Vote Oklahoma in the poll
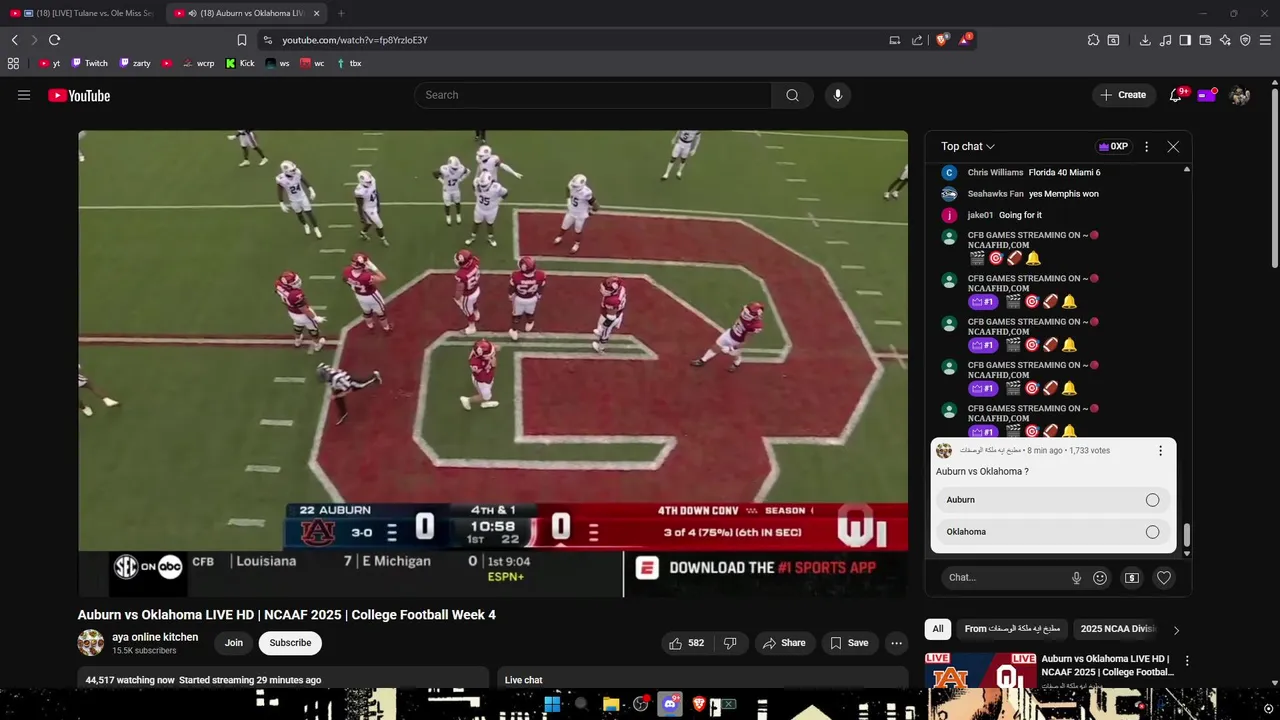Screen dimensions: 1280x720 pyautogui.click(x=1053, y=532)
